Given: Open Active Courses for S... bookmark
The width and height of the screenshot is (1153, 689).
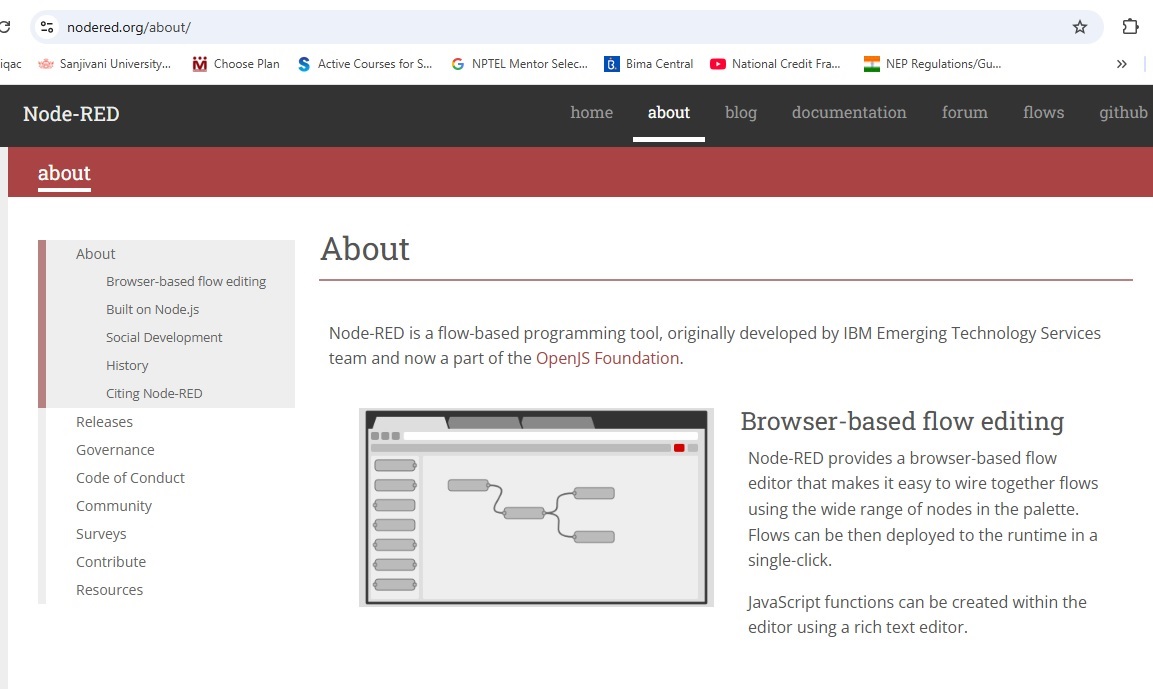Looking at the screenshot, I should tap(365, 64).
